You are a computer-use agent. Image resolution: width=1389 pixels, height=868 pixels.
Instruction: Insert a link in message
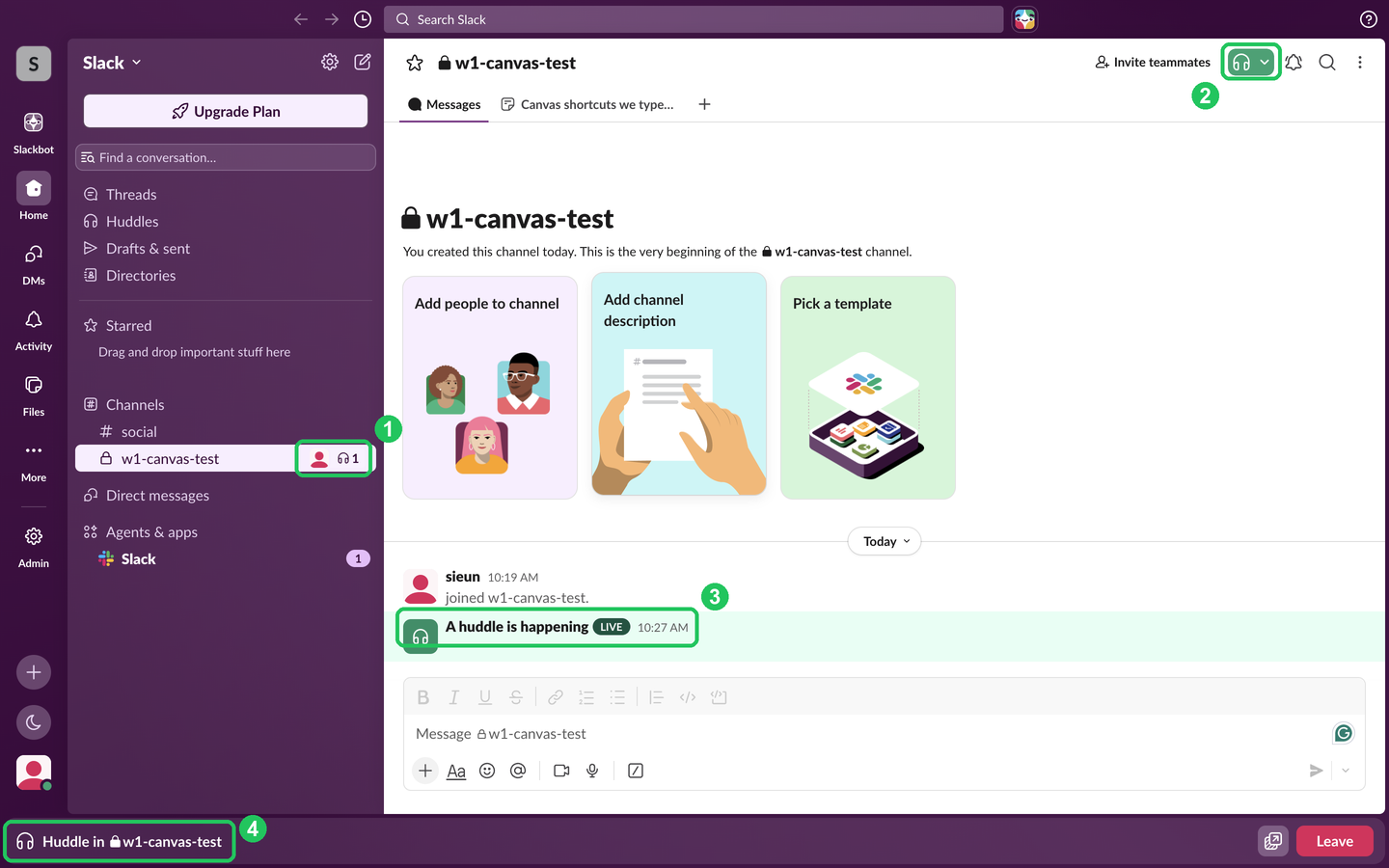(556, 697)
